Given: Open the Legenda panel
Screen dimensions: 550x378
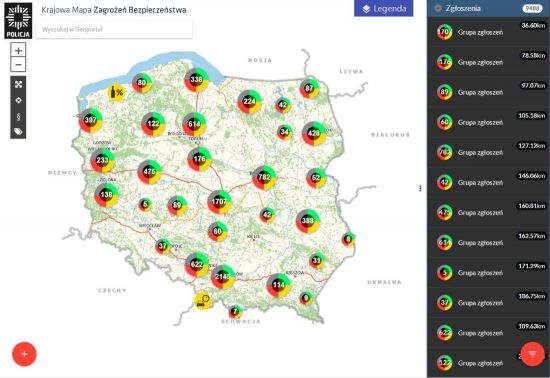Looking at the screenshot, I should [x=384, y=8].
